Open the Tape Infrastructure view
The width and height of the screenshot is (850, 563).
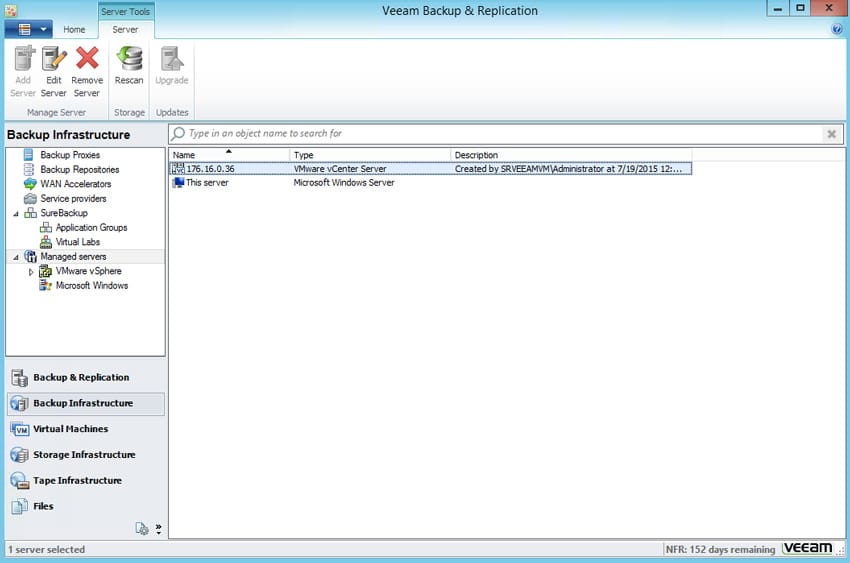click(x=86, y=481)
